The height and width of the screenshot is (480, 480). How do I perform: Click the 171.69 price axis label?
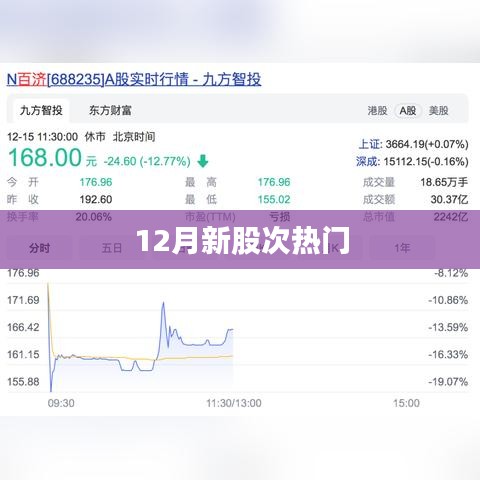click(23, 300)
